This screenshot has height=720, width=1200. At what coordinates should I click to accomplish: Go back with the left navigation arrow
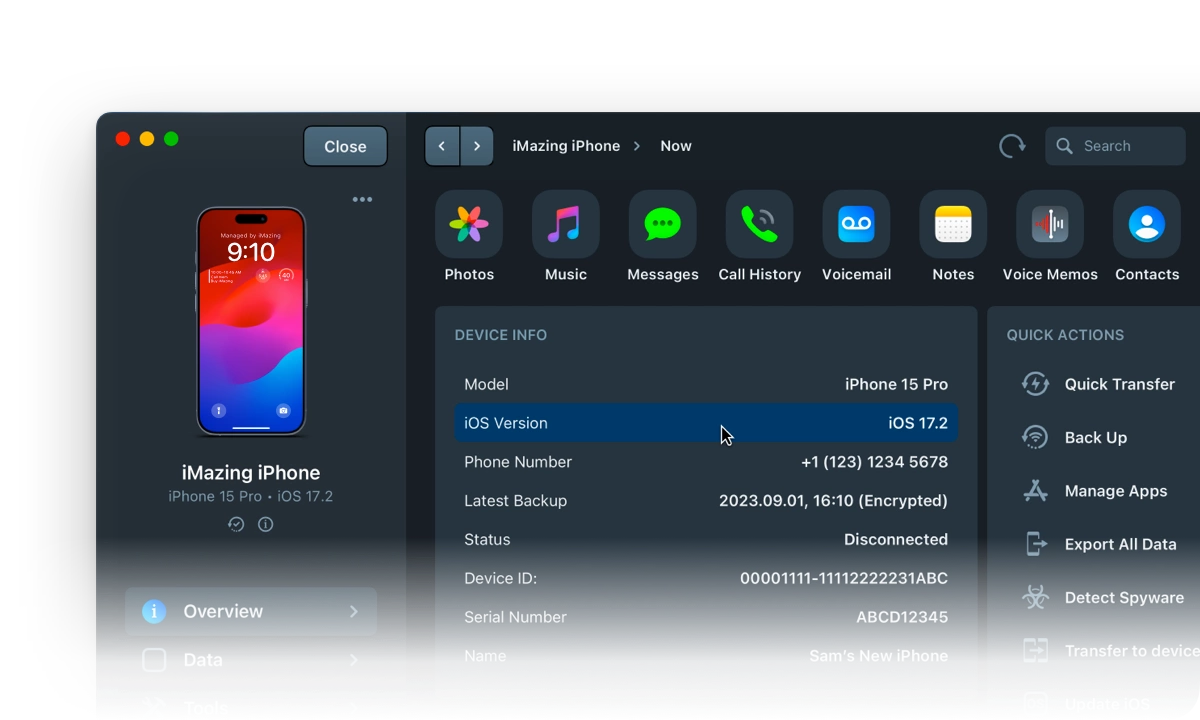pos(442,146)
